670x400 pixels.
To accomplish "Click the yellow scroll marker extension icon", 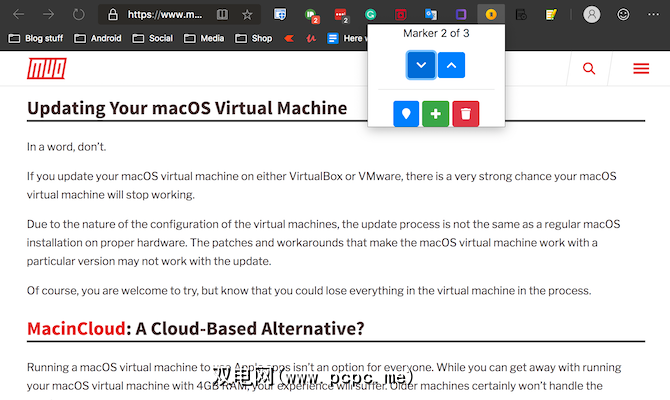I will (x=491, y=15).
